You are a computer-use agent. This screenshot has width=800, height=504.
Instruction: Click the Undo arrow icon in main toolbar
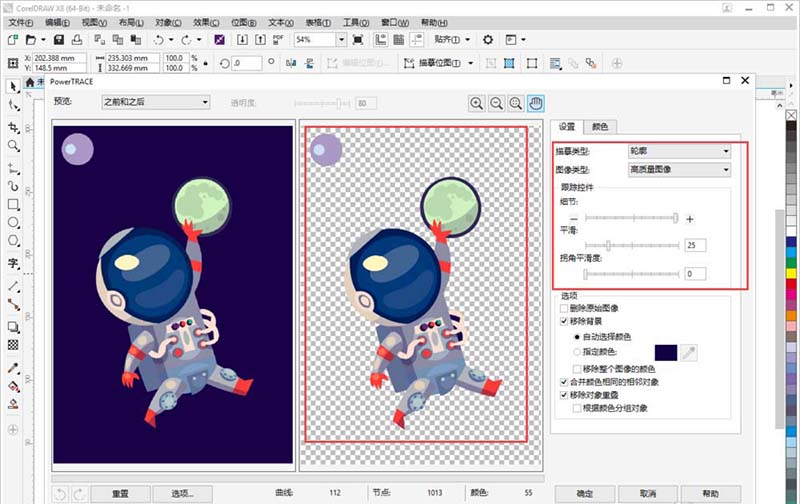(159, 40)
